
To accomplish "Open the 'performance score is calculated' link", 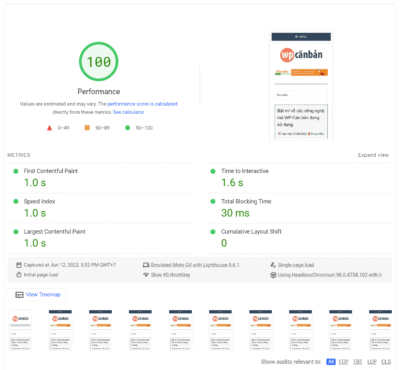I will 142,104.
